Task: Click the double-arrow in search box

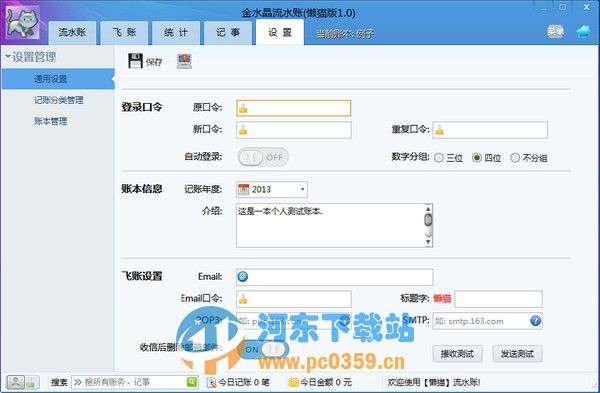Action: (x=78, y=382)
